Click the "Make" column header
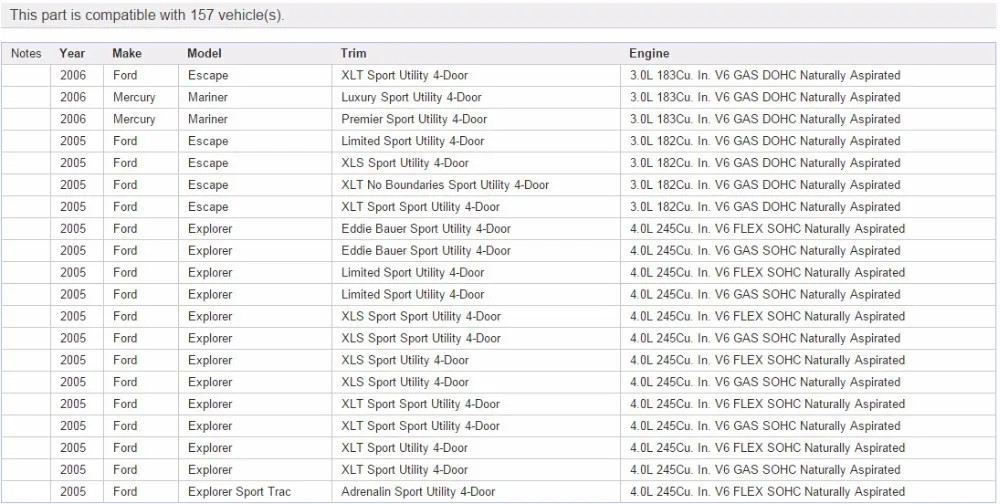Image resolution: width=1000 pixels, height=504 pixels. (127, 54)
